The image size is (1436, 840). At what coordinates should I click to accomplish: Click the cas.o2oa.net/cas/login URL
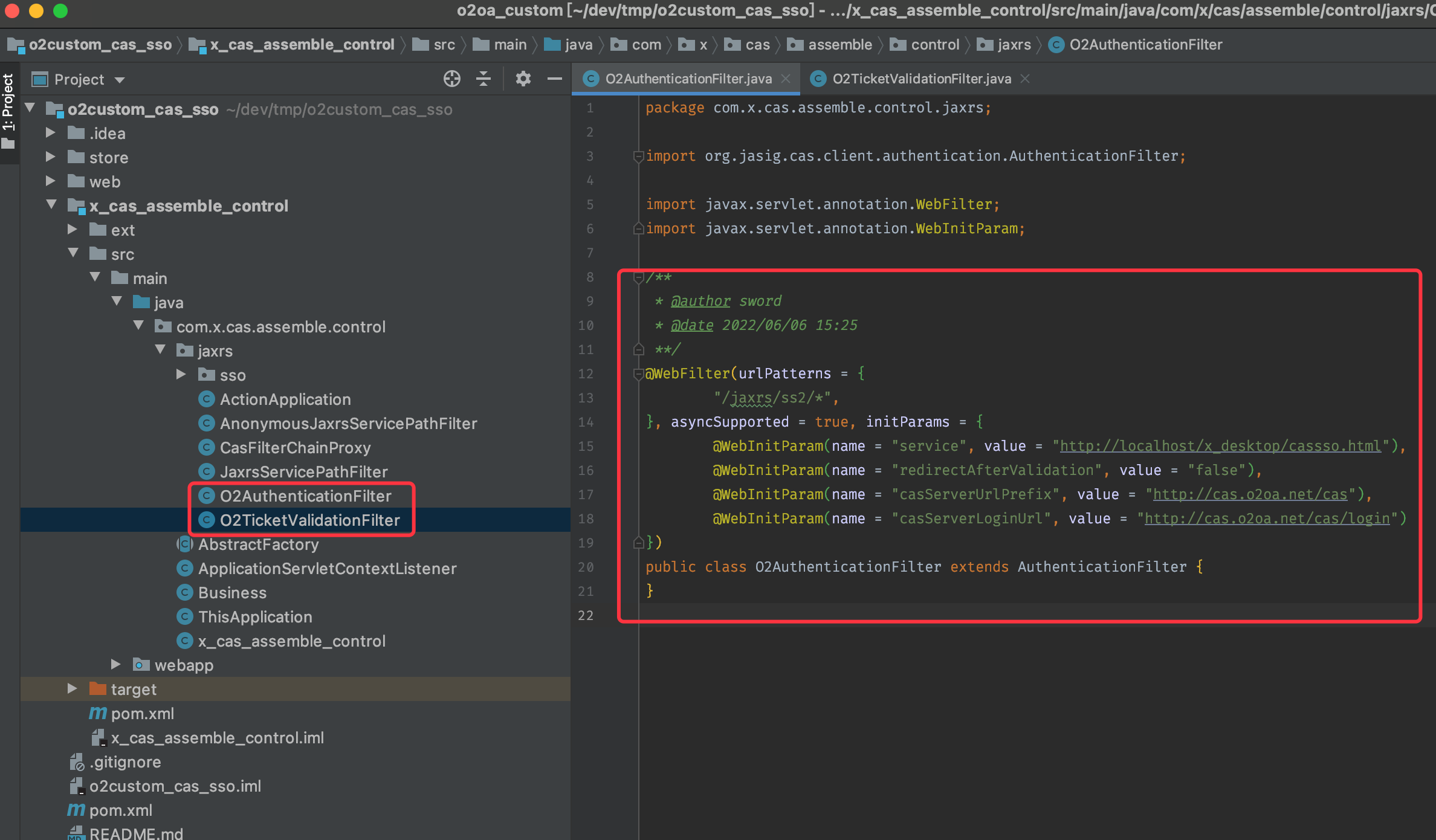(x=1266, y=519)
